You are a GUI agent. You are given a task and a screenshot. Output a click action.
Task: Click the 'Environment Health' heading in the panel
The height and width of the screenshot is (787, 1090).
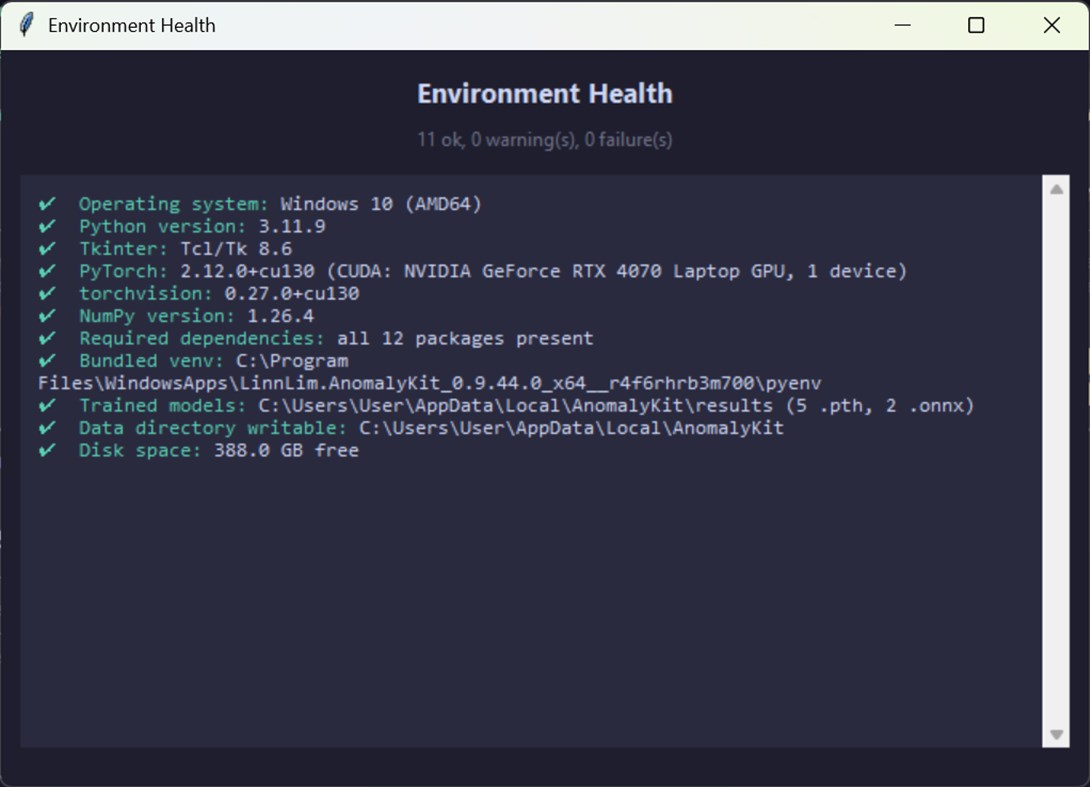(545, 94)
